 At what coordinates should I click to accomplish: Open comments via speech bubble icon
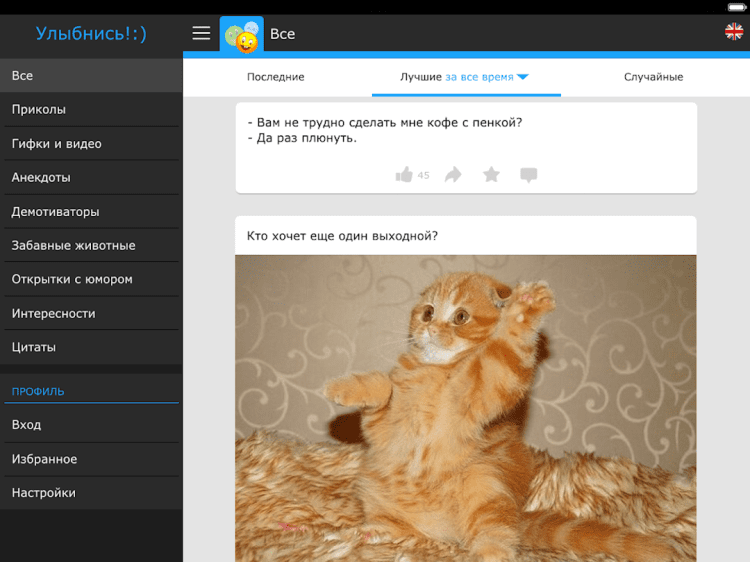[x=529, y=175]
